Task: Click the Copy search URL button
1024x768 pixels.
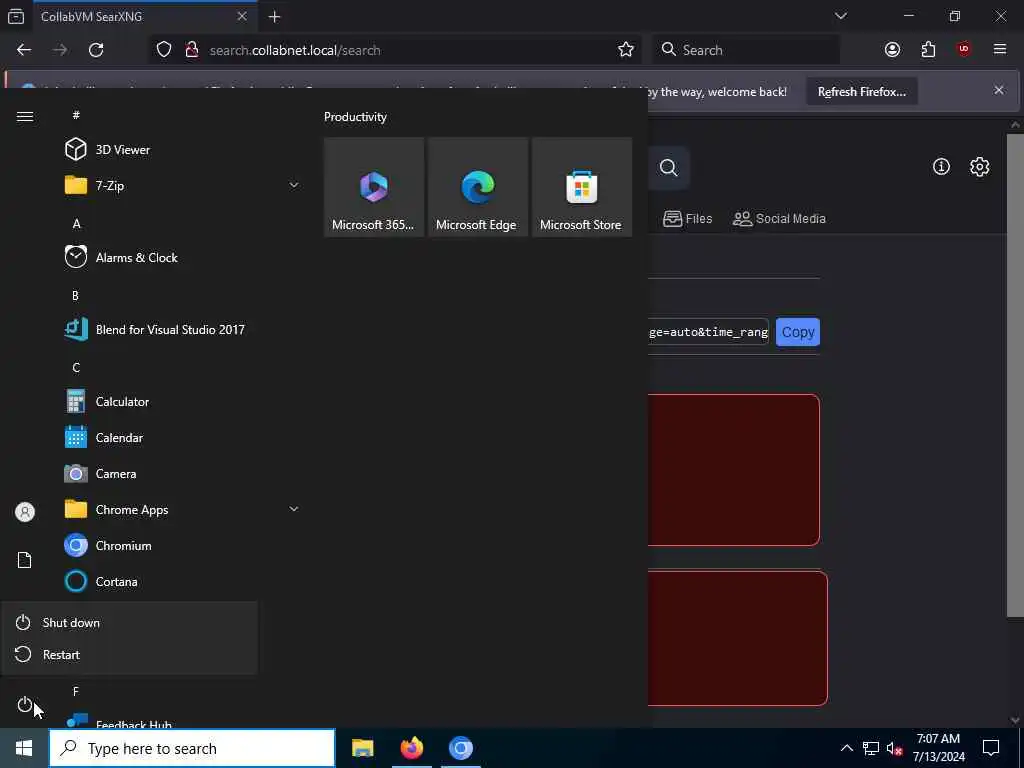Action: coord(797,332)
